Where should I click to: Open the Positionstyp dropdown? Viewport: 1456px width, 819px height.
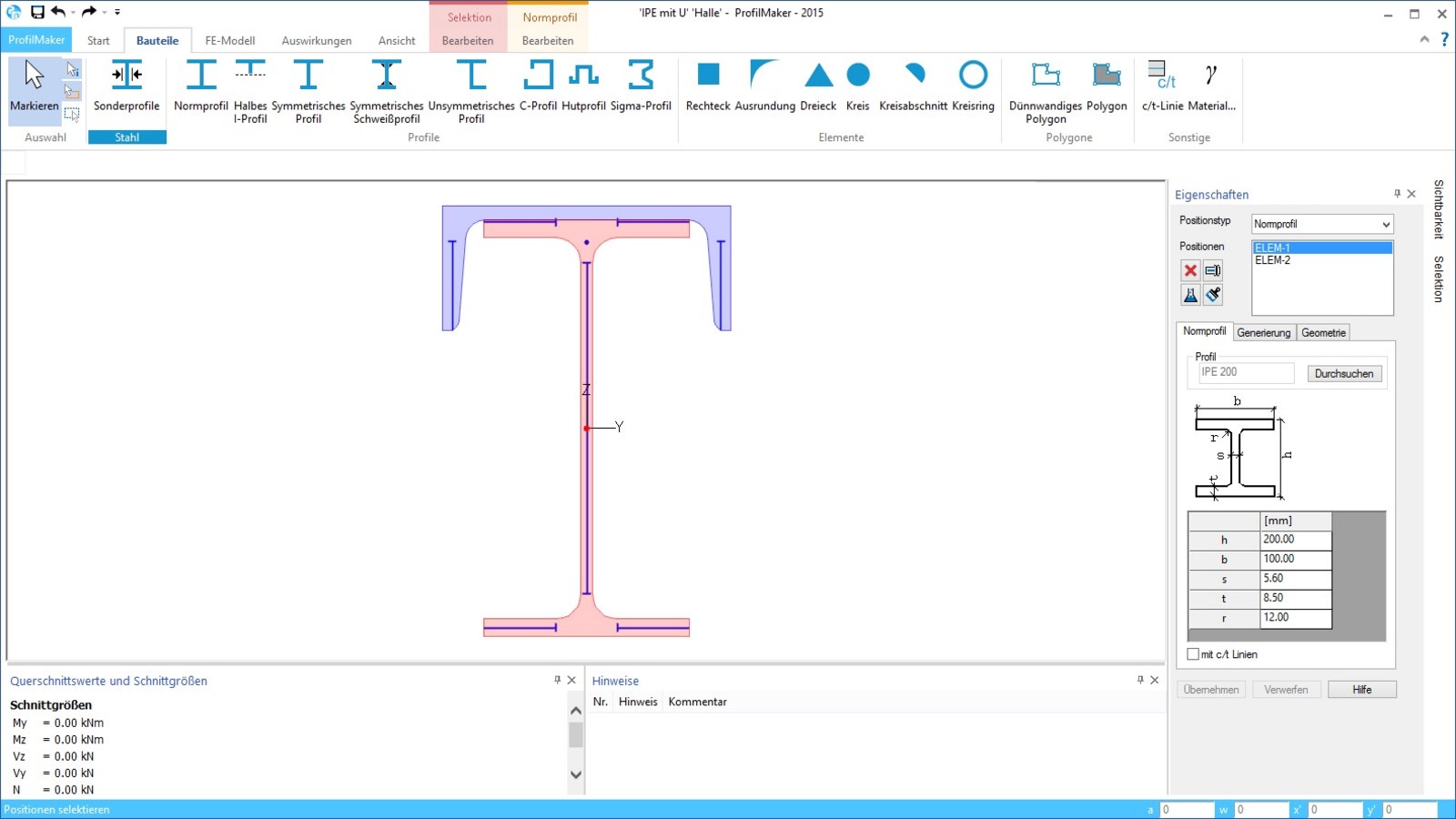(1322, 224)
